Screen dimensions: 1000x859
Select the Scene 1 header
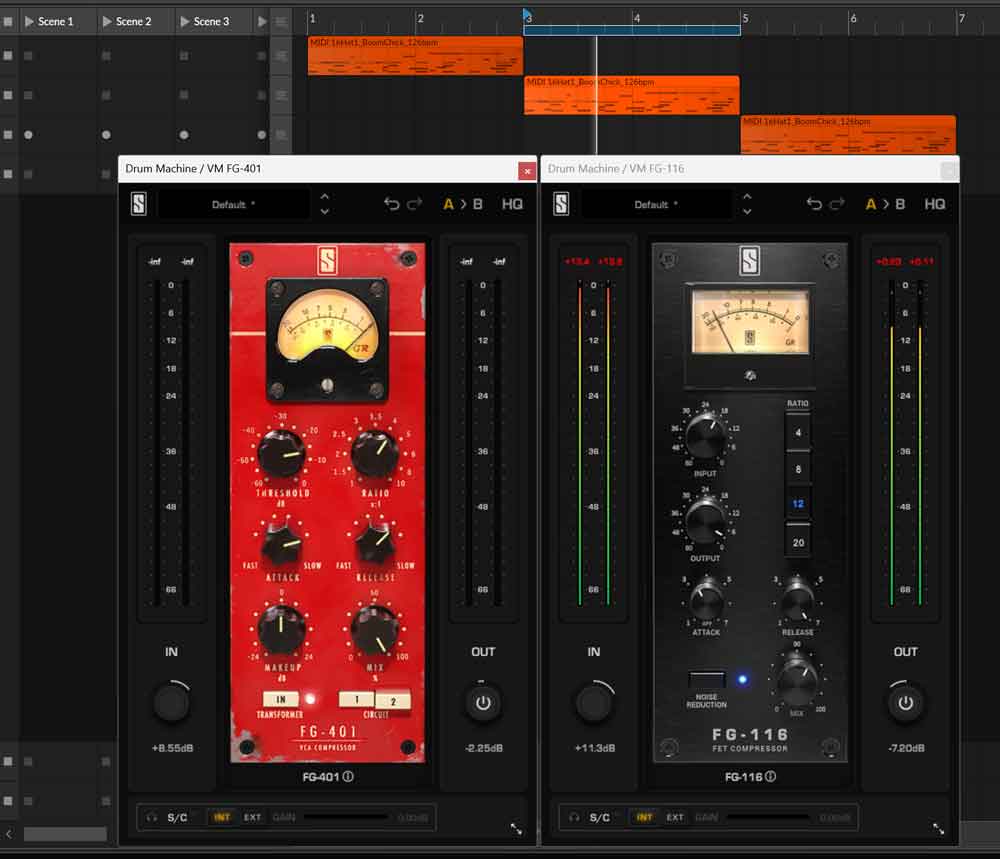click(55, 21)
